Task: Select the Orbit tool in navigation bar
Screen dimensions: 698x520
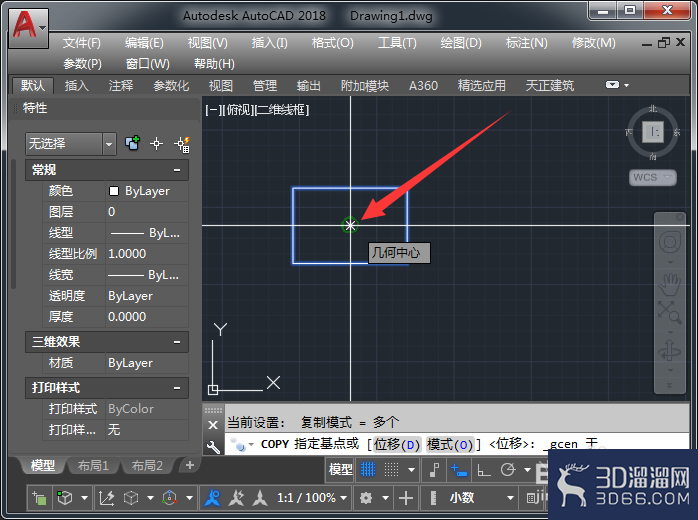Action: [x=670, y=350]
